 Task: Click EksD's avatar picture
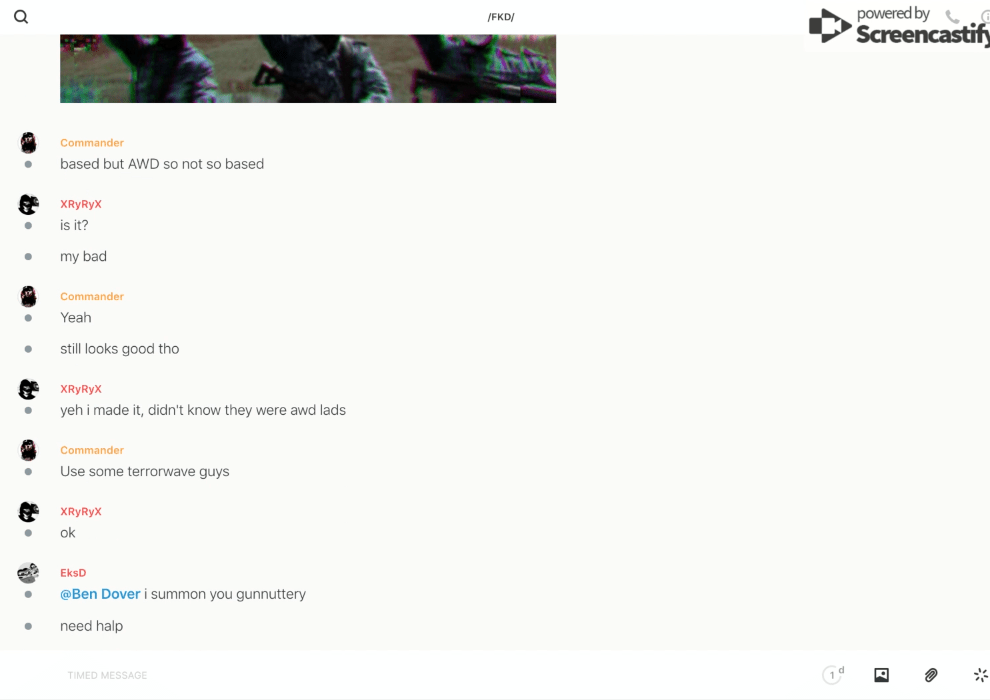[28, 572]
